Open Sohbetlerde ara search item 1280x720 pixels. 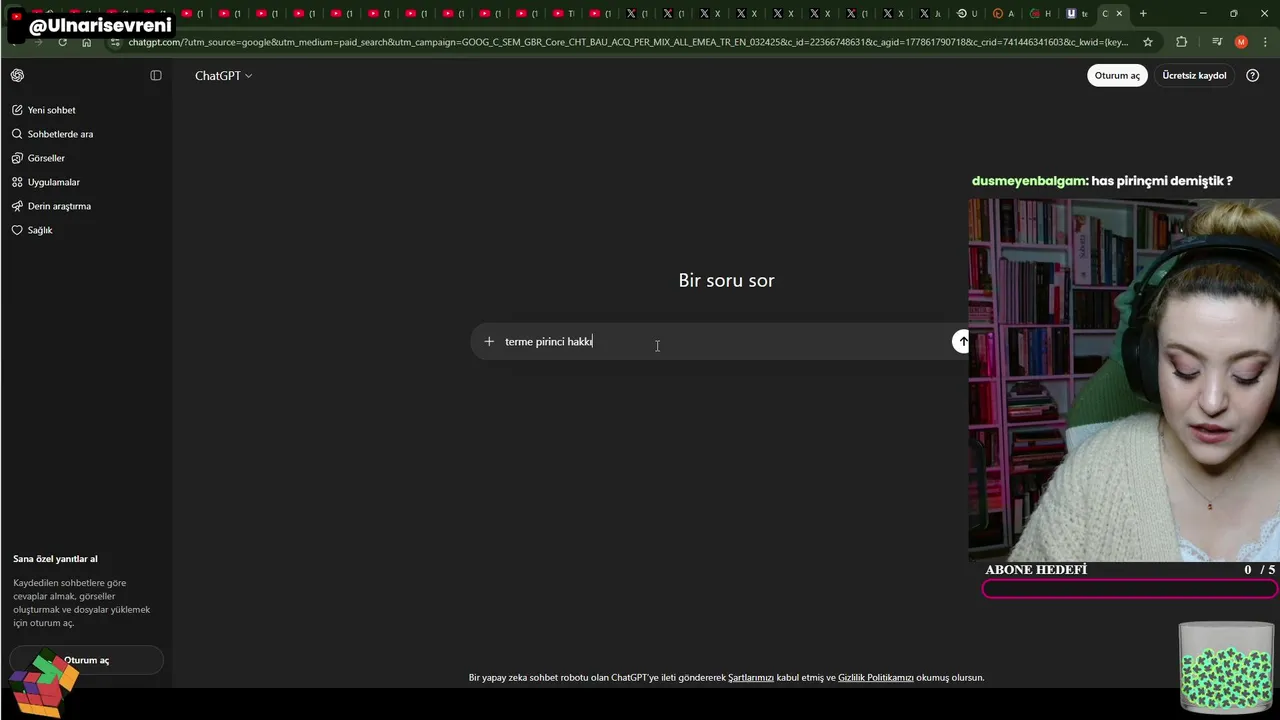53,134
